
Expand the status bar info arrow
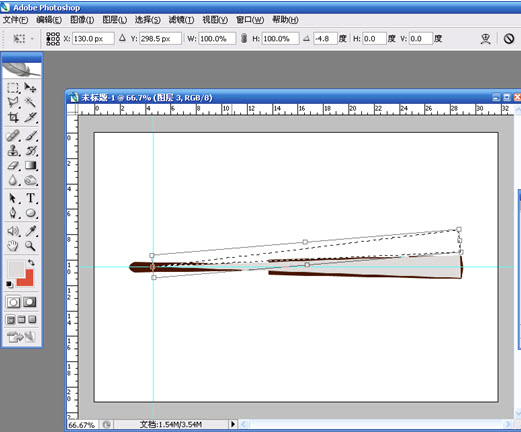pyautogui.click(x=233, y=424)
